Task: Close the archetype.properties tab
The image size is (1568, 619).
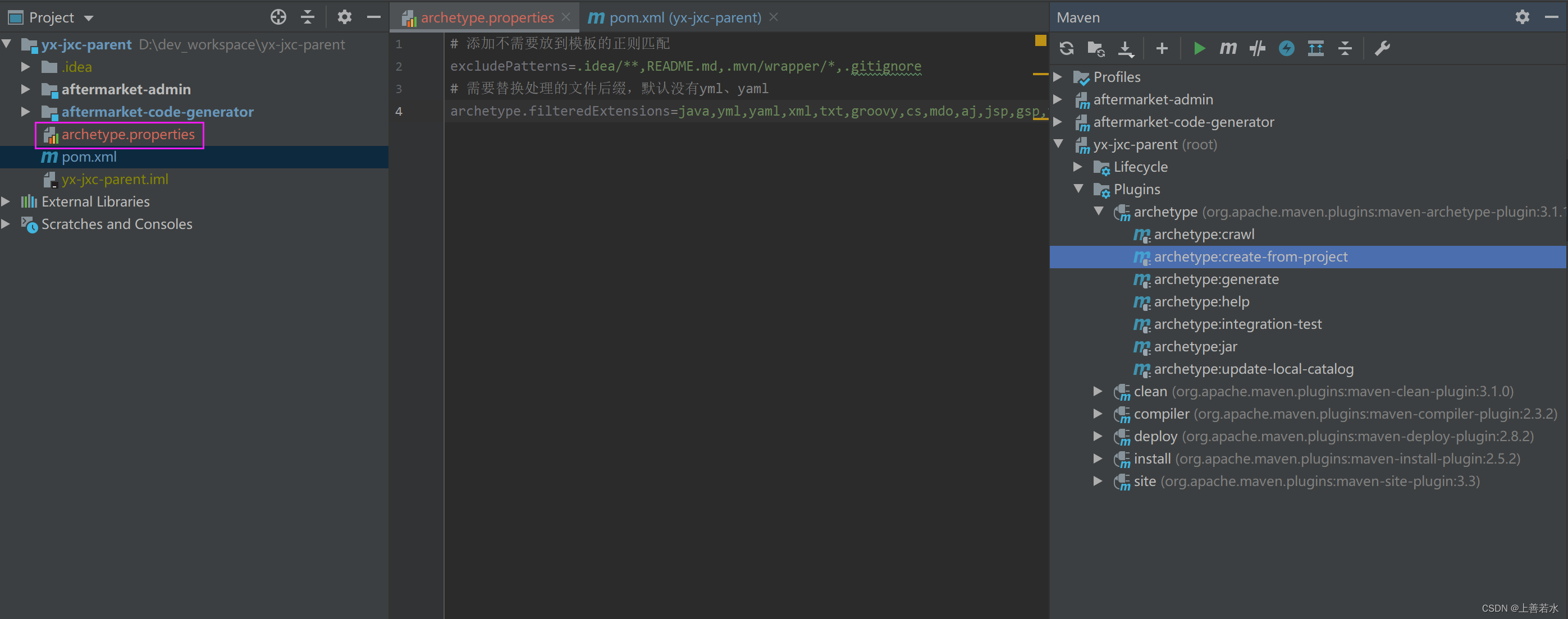Action: coord(566,17)
